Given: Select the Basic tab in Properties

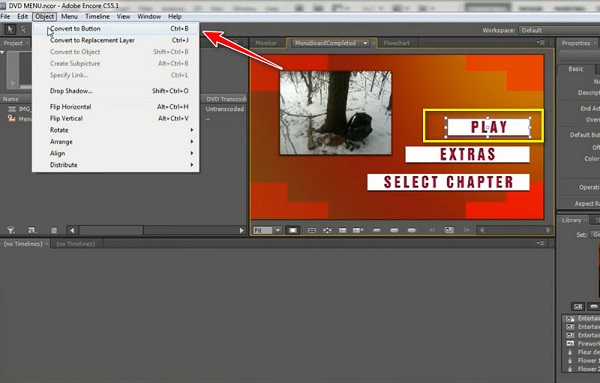Looking at the screenshot, I should pyautogui.click(x=576, y=69).
